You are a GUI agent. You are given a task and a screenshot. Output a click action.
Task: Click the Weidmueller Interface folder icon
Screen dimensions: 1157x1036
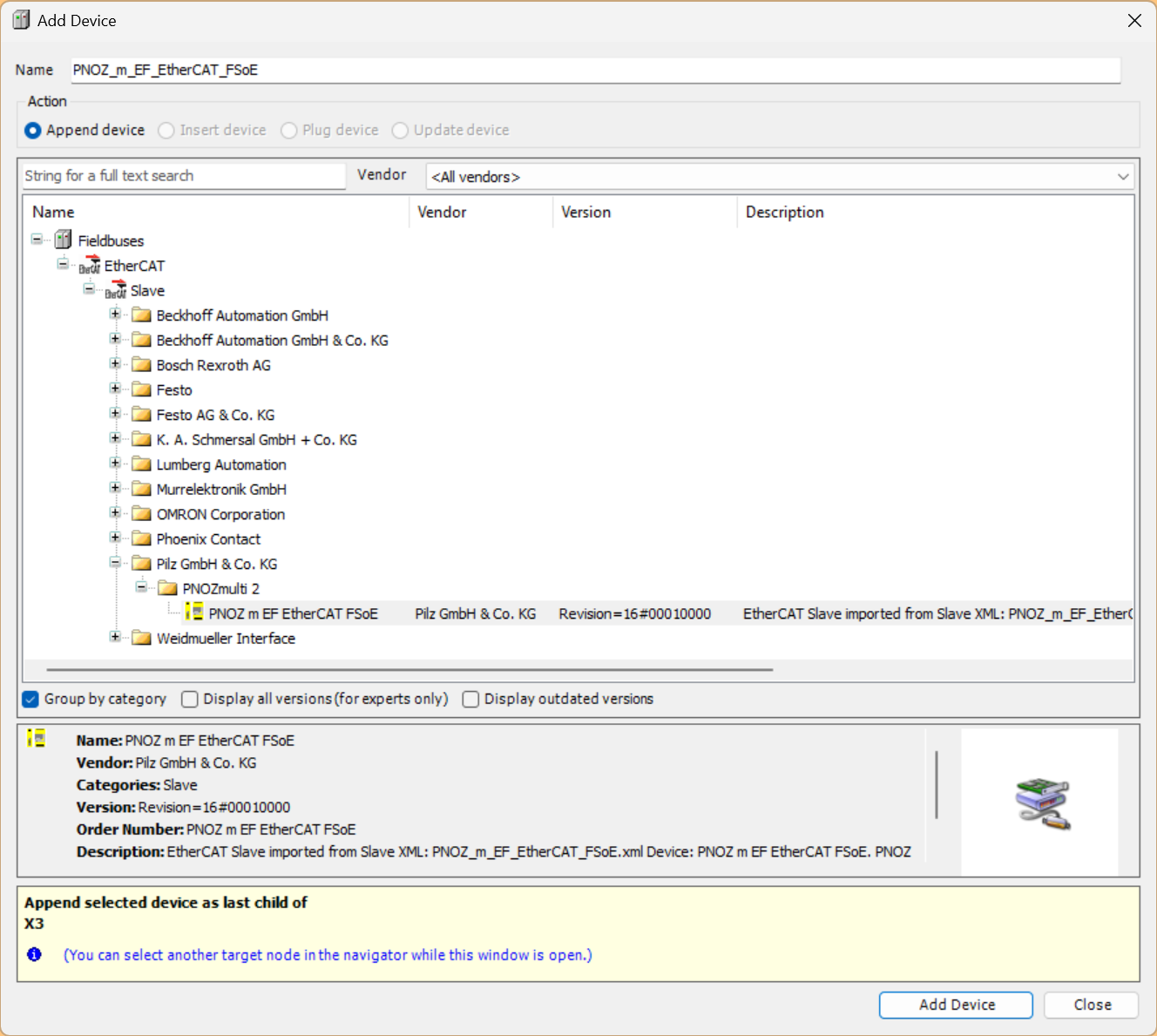click(x=141, y=638)
